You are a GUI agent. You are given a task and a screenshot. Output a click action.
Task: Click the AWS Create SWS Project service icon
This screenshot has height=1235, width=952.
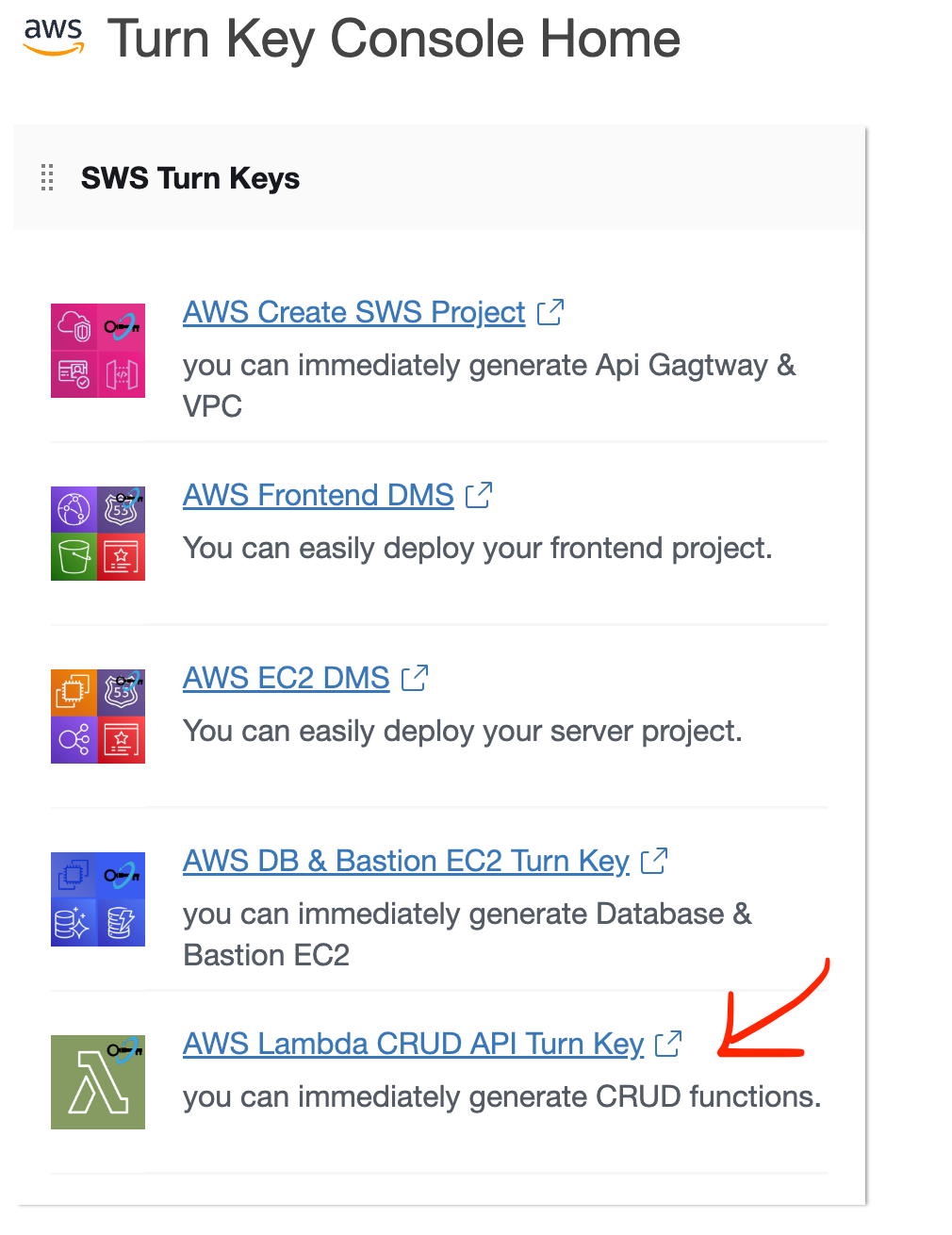[98, 351]
